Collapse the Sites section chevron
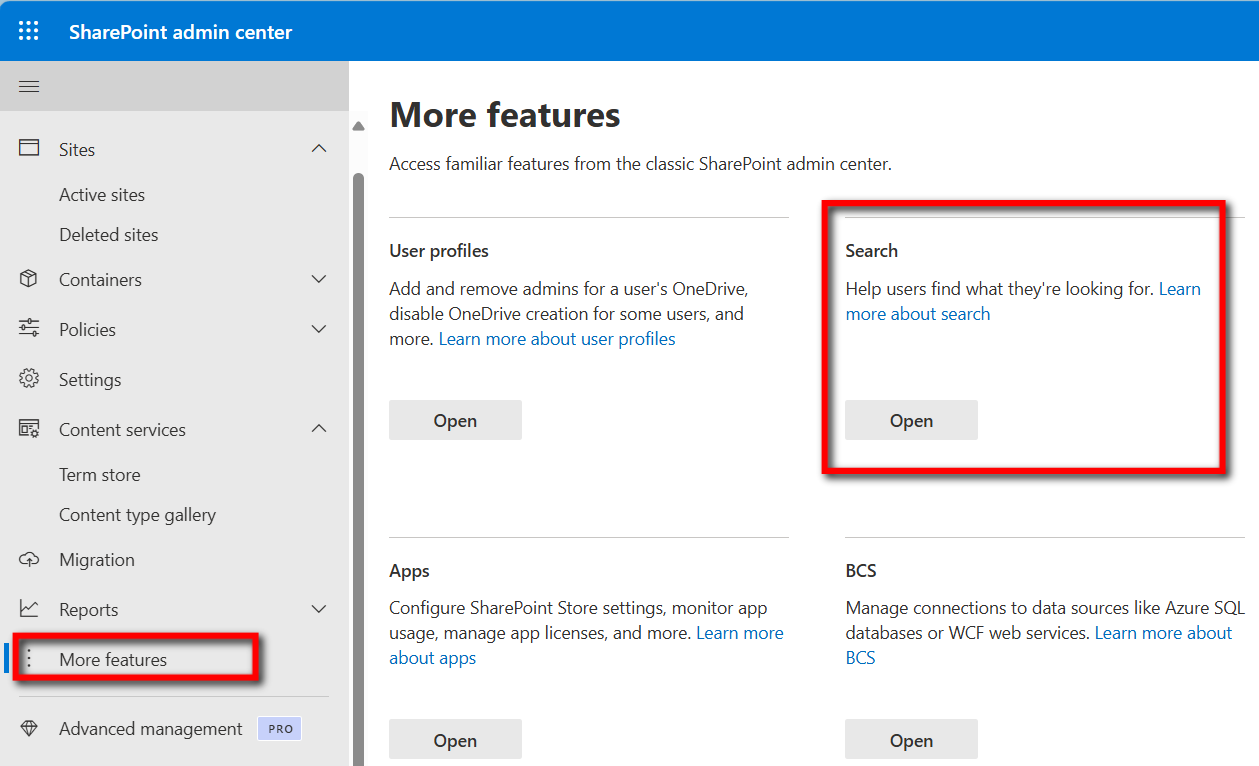 [319, 149]
